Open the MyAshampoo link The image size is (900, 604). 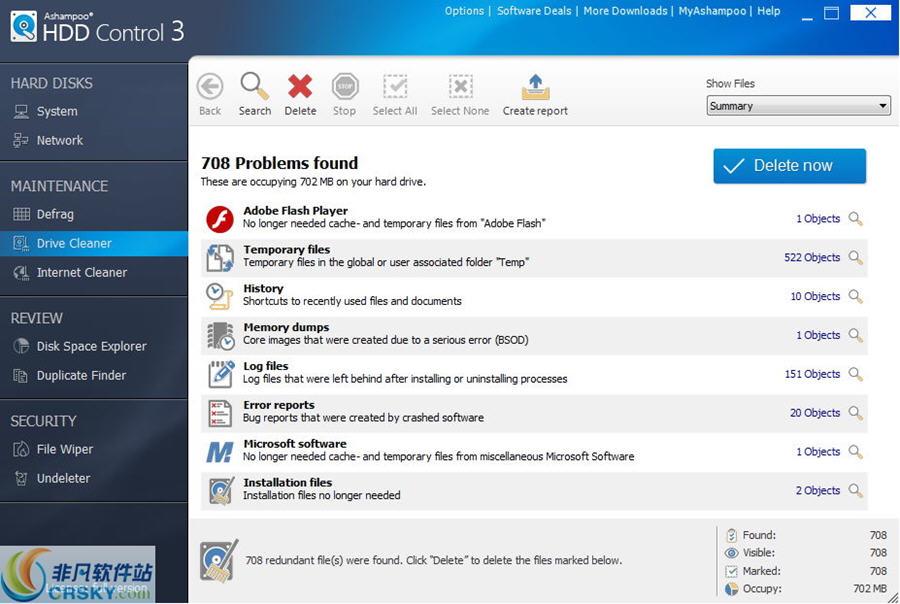(x=712, y=11)
